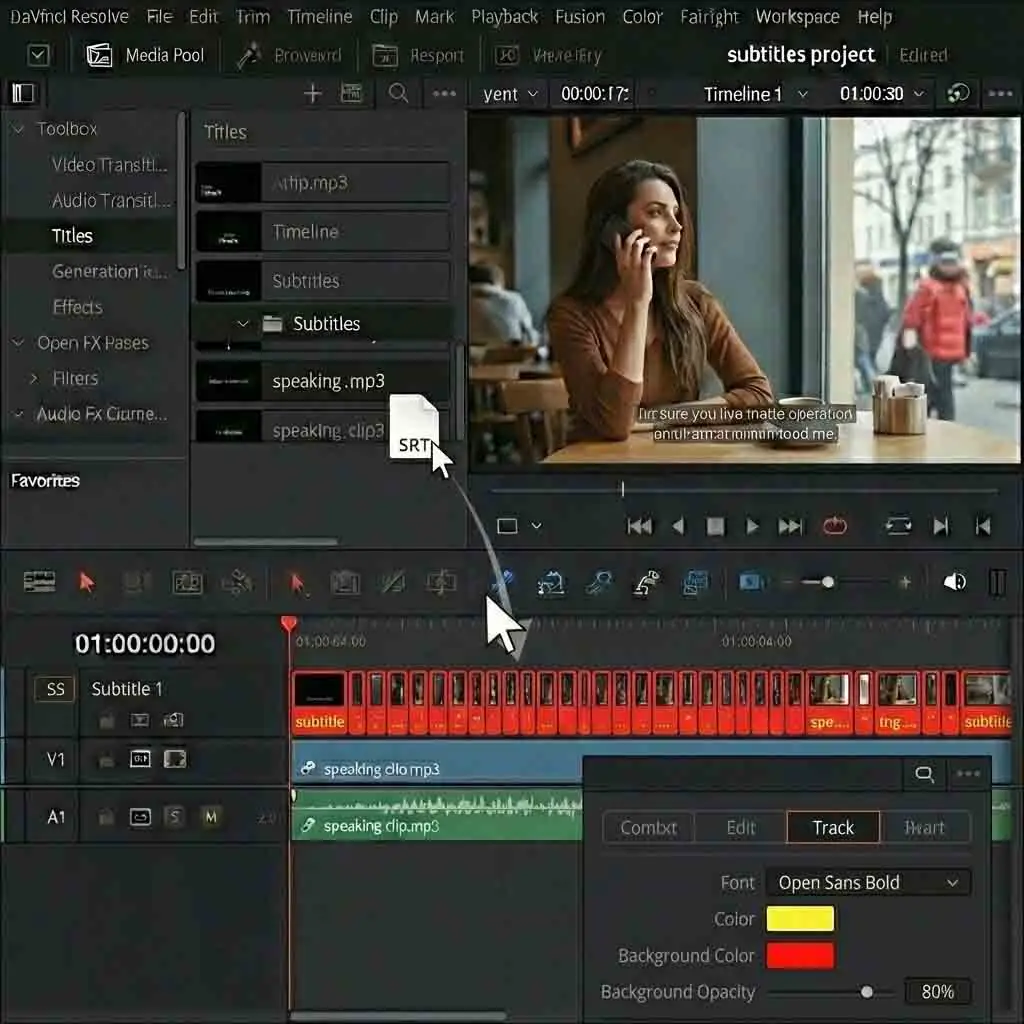
Task: Solo the A1 audio track
Action: (x=174, y=817)
